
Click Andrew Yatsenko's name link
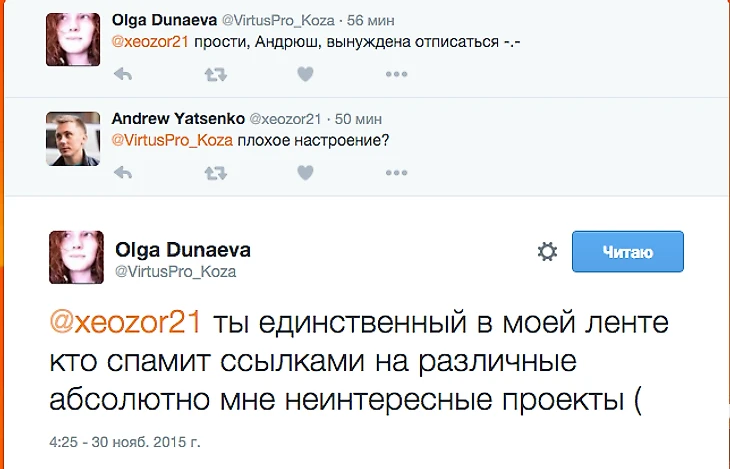(178, 119)
